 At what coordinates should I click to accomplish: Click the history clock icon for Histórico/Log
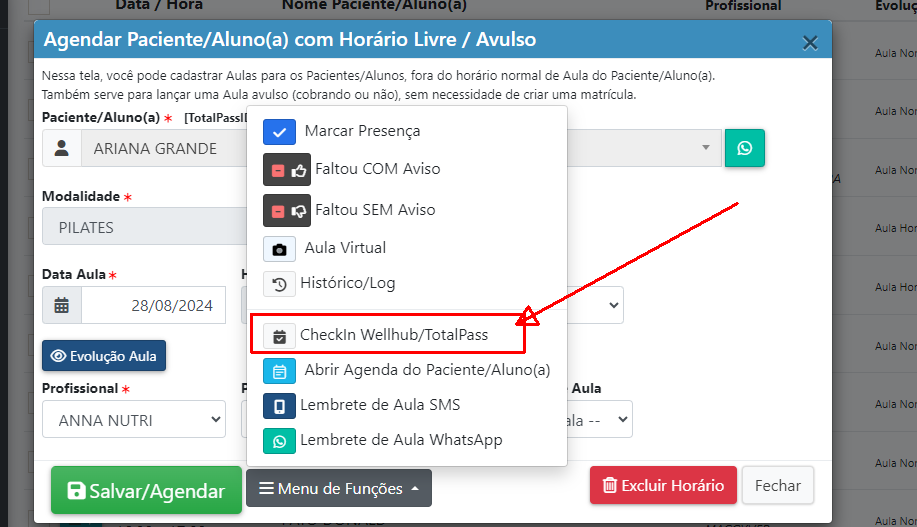pyautogui.click(x=280, y=284)
